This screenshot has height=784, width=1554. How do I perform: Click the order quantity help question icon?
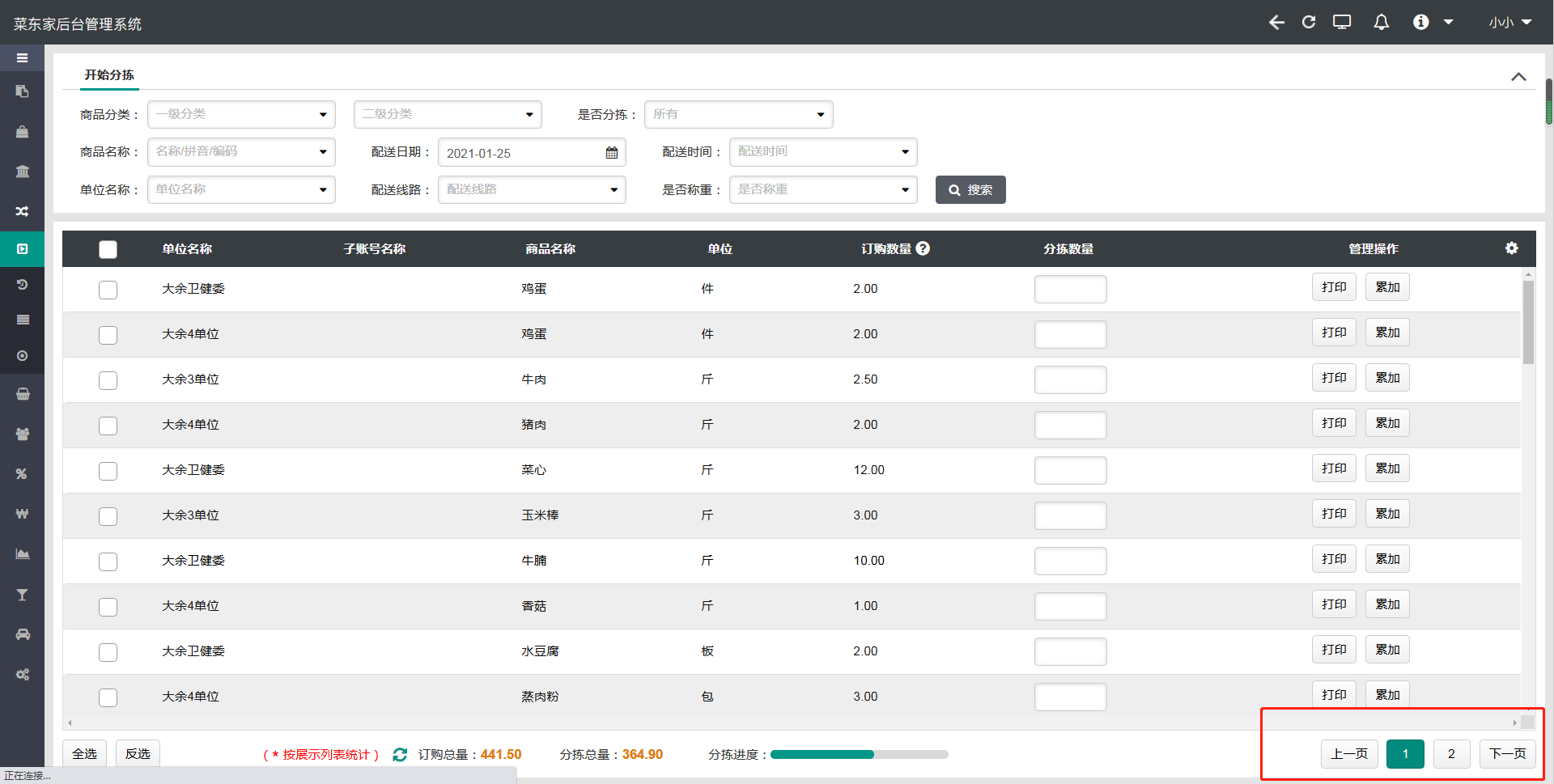923,248
